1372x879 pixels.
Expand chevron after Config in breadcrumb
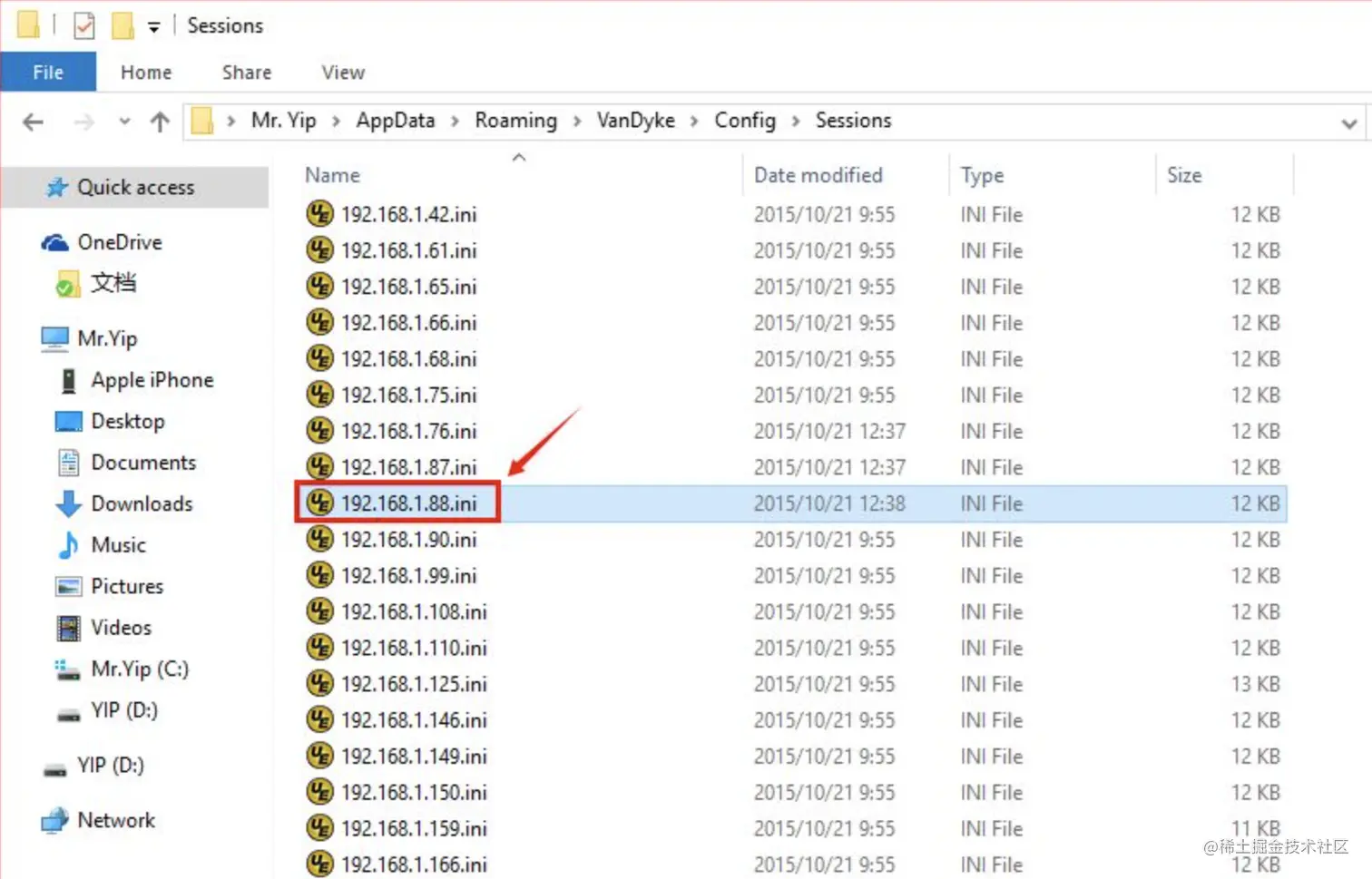click(796, 122)
